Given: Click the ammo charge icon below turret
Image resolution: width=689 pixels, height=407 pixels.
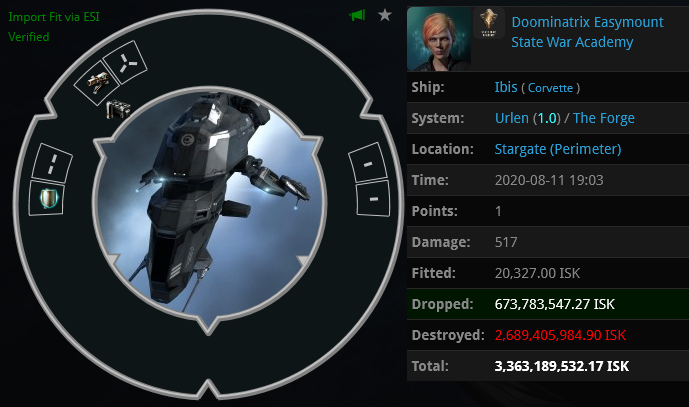Looking at the screenshot, I should (x=119, y=109).
